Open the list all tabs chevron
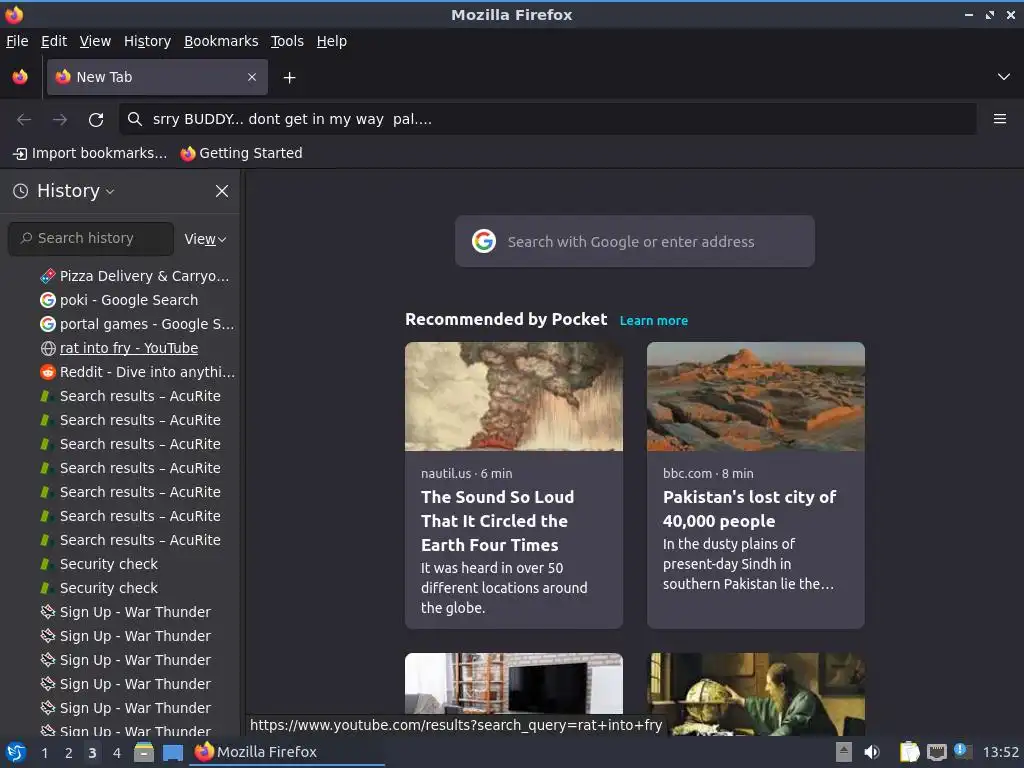This screenshot has height=768, width=1024. coord(1004,77)
